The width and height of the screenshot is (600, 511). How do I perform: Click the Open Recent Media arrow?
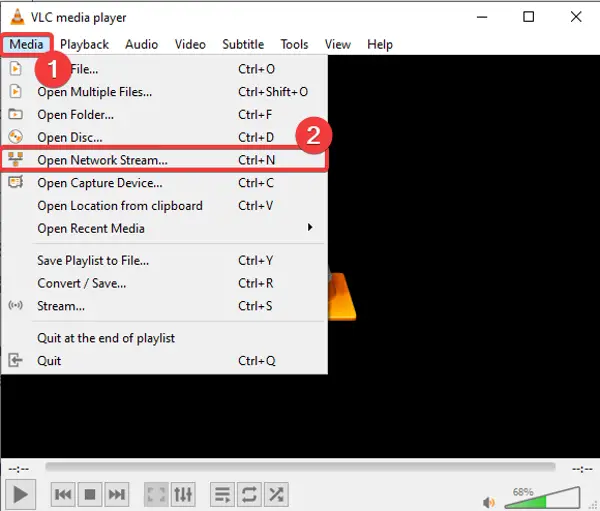[x=310, y=227]
